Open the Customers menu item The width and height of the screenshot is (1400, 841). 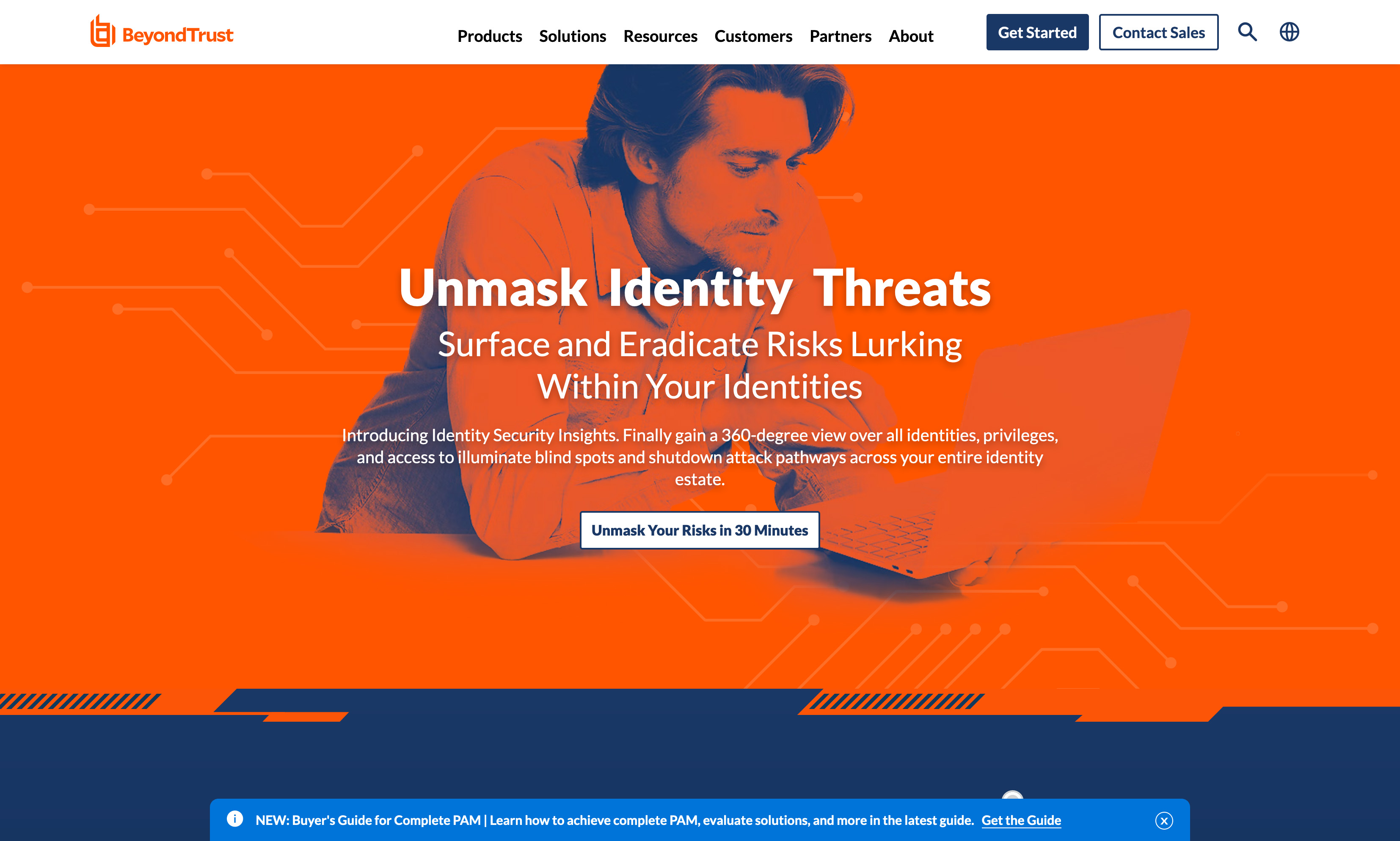pos(753,36)
